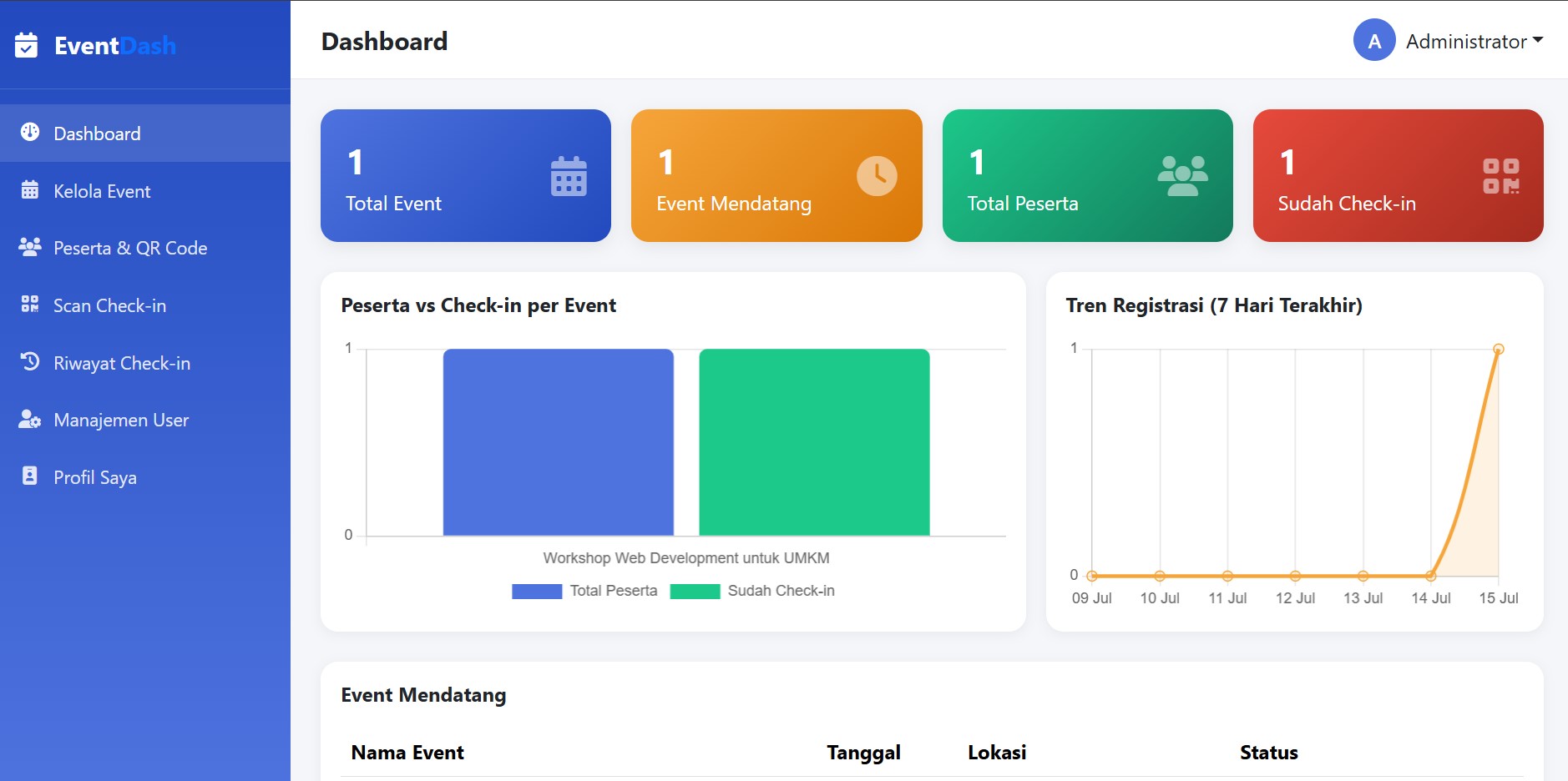Open Riwayat Check-in from sidebar
The image size is (1568, 781).
pos(145,363)
